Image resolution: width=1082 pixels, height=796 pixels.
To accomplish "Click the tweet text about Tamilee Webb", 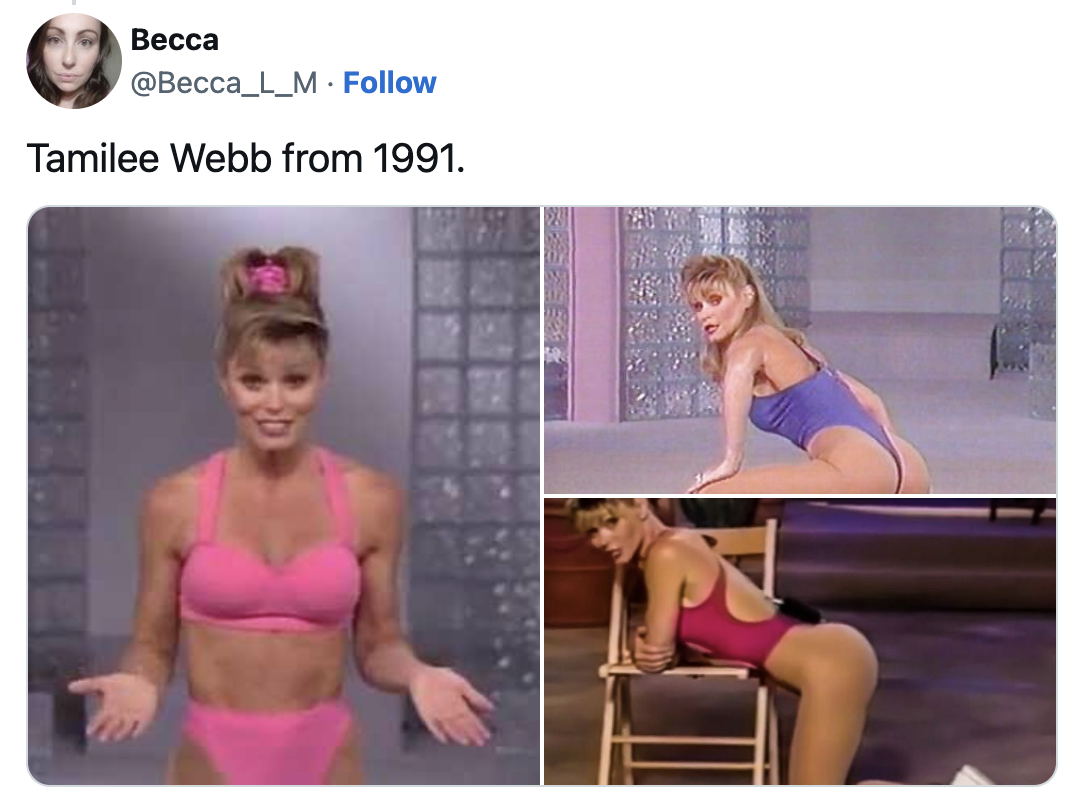I will tap(246, 158).
